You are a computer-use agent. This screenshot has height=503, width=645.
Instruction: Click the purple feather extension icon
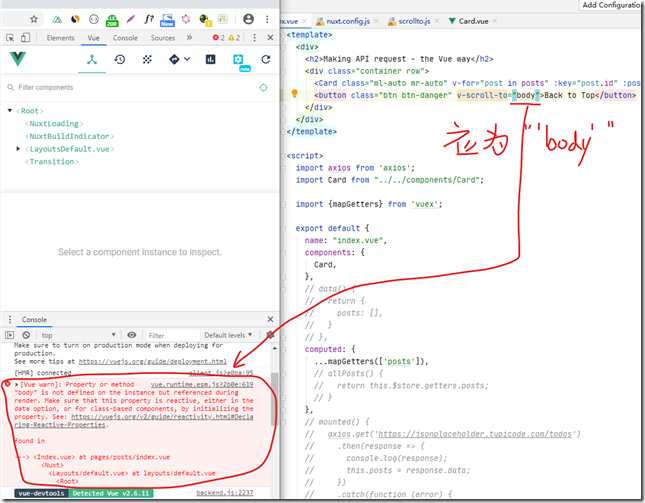[131, 19]
